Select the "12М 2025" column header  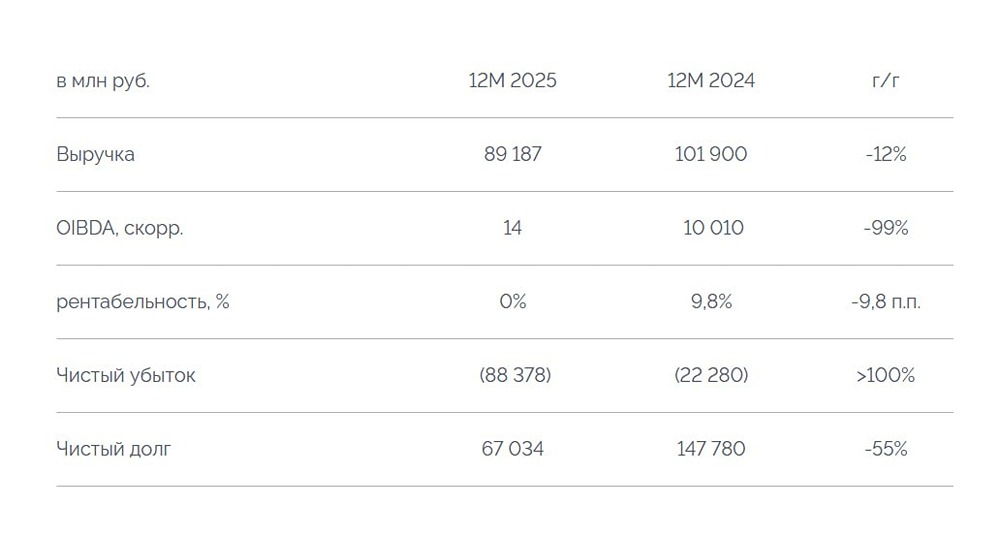click(x=512, y=81)
